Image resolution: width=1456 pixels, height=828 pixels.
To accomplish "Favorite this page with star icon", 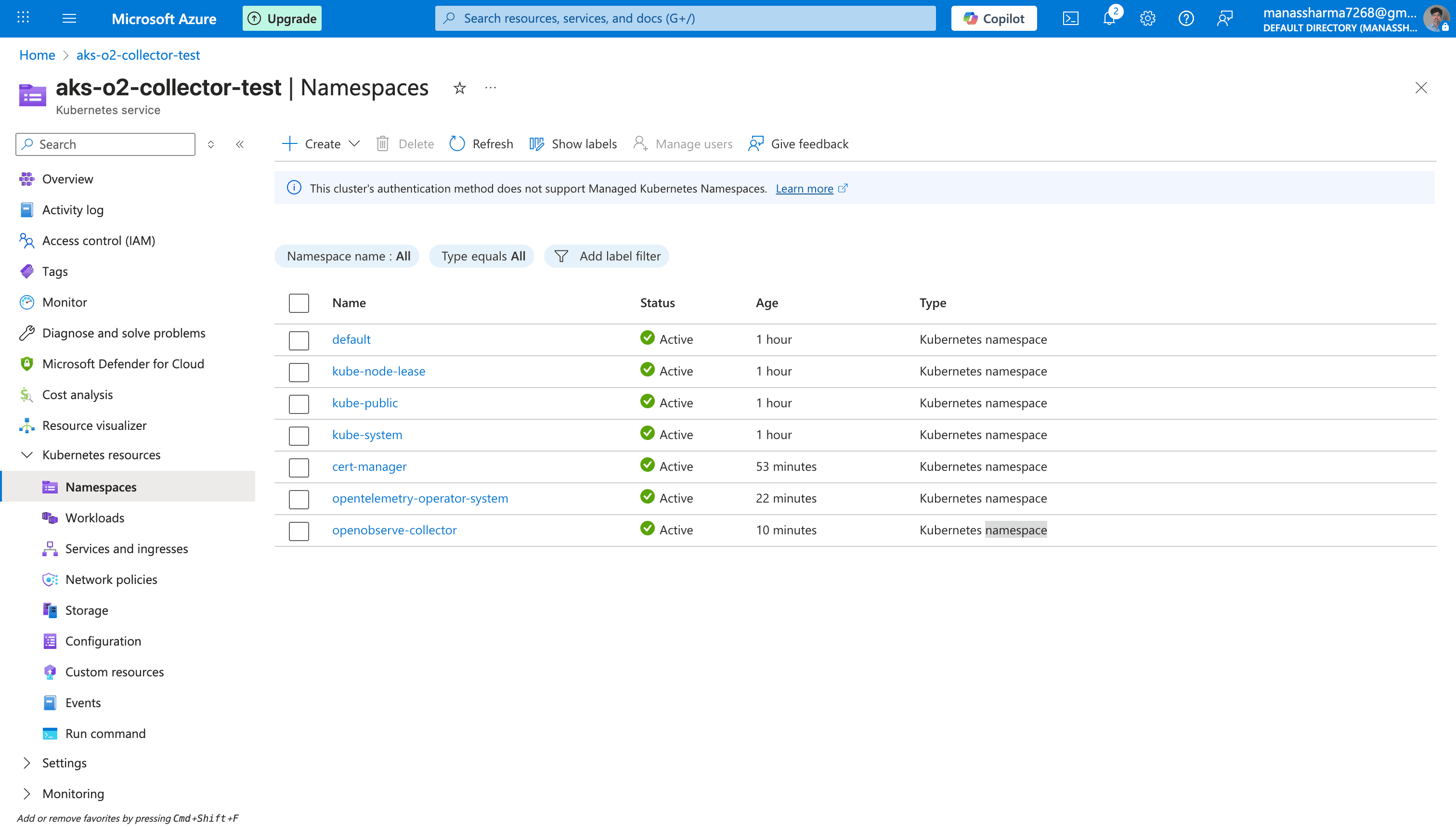I will [x=459, y=88].
